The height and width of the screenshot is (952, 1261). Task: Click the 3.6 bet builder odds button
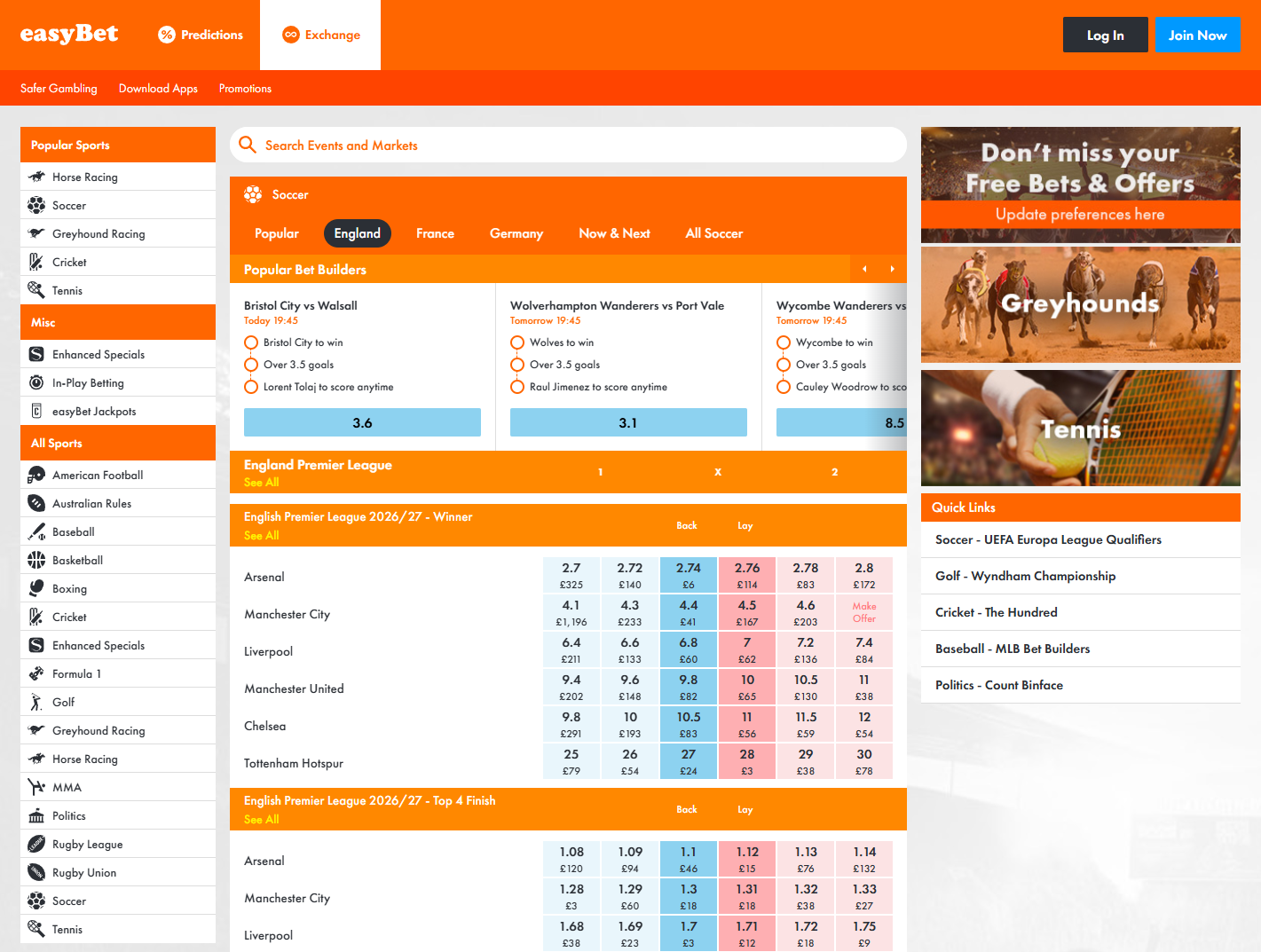pos(362,422)
